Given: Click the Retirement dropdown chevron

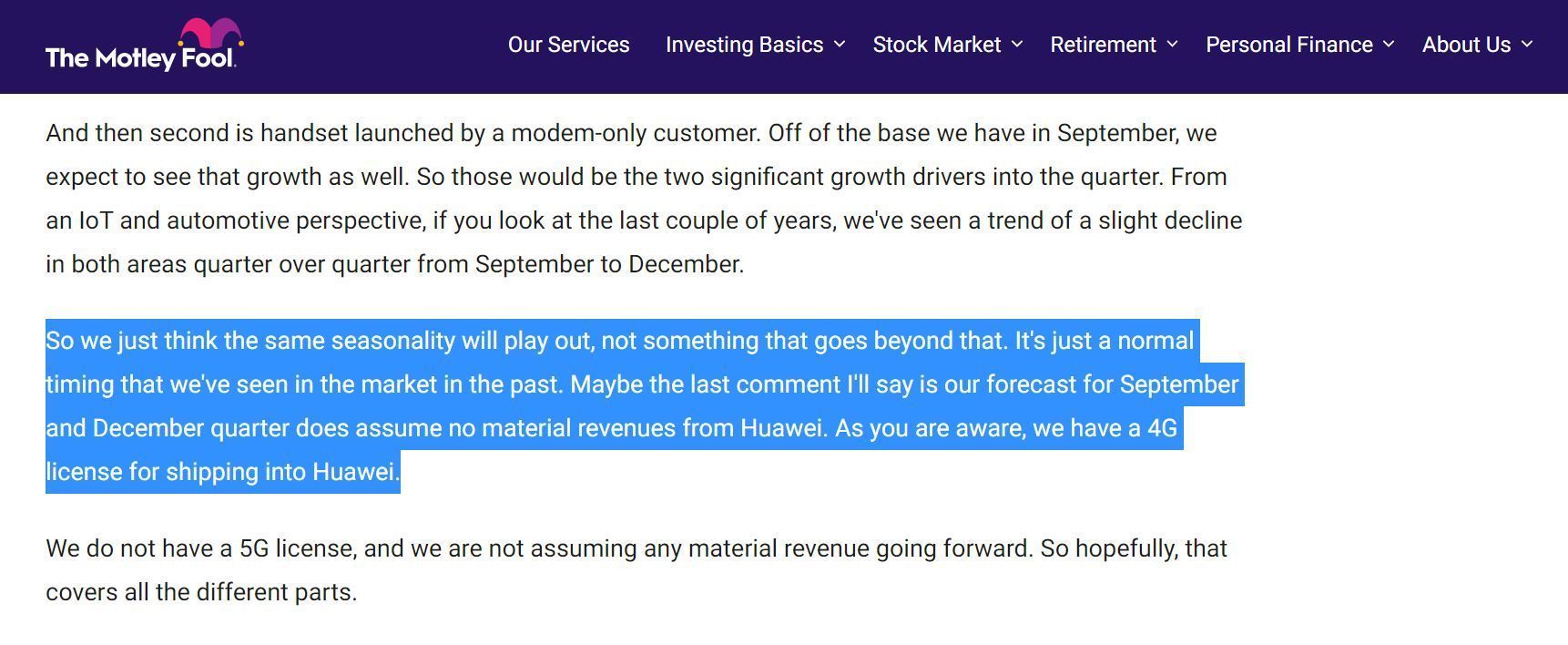Looking at the screenshot, I should point(1172,44).
